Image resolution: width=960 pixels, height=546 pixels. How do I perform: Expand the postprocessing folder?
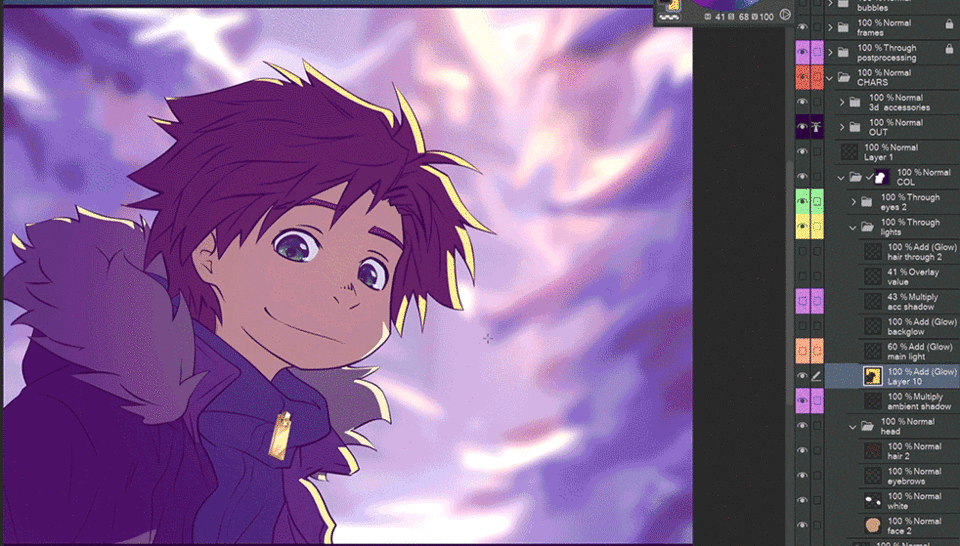[830, 53]
